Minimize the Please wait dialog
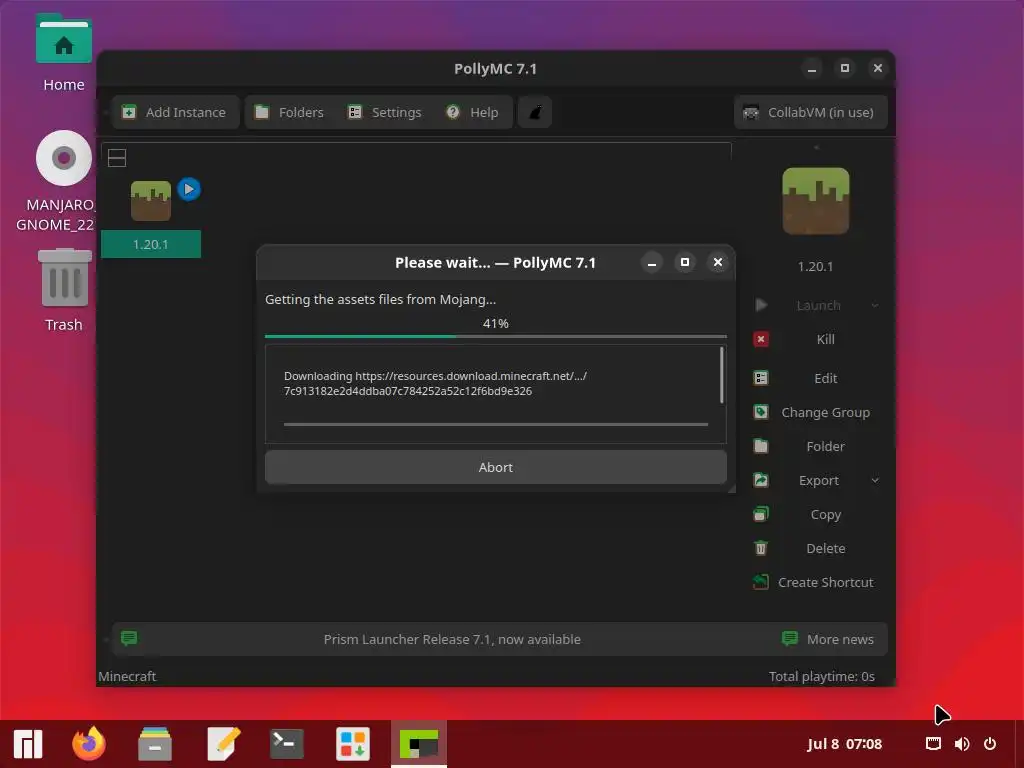The height and width of the screenshot is (768, 1024). pyautogui.click(x=651, y=262)
